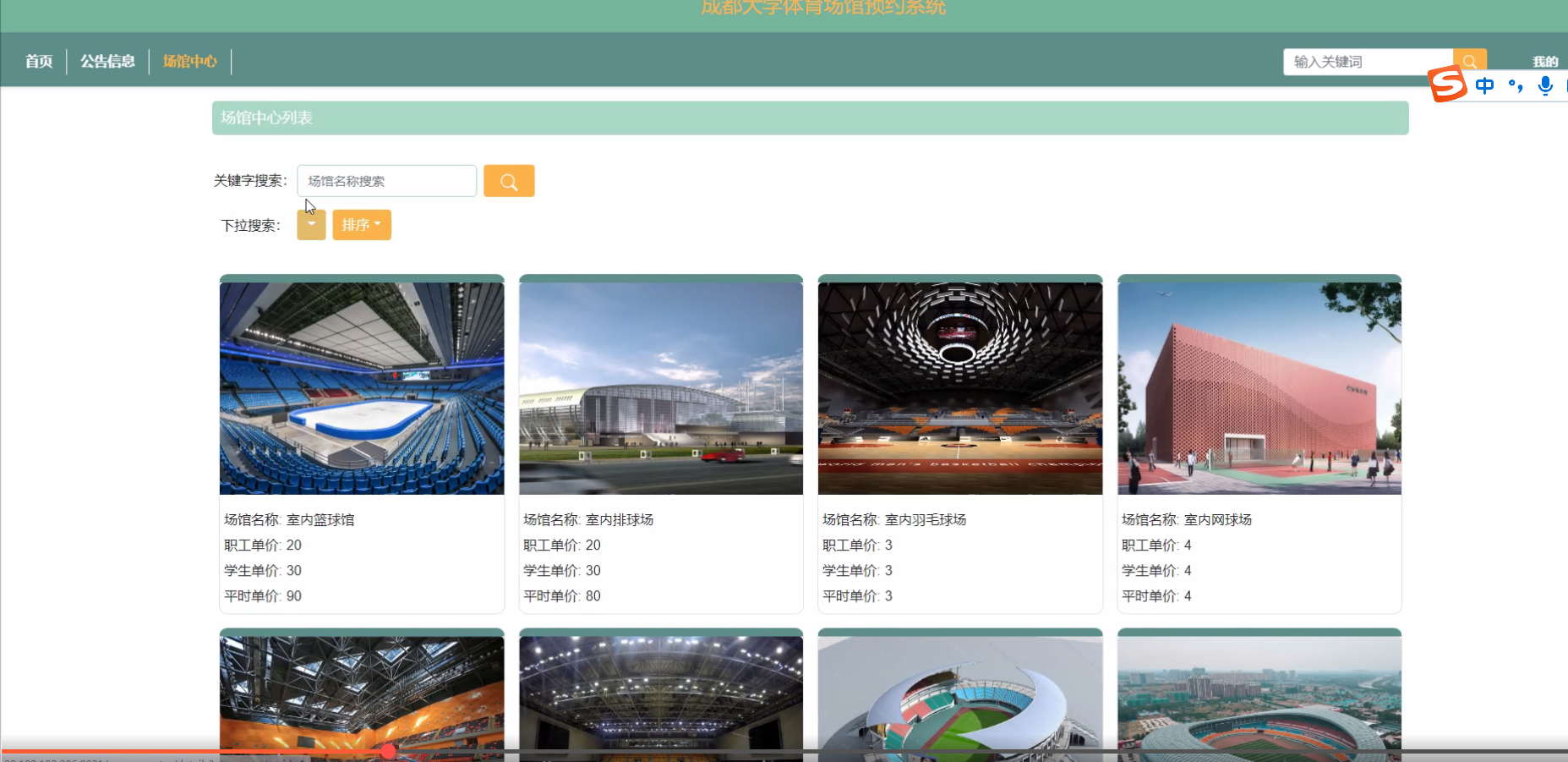Click 职工单价: 20 on 室内排球场 card
Image resolution: width=1568 pixels, height=762 pixels.
(x=562, y=545)
